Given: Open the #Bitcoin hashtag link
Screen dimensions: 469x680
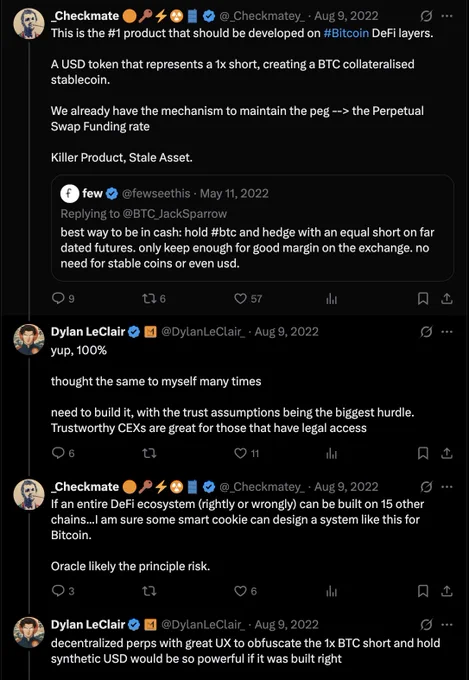Looking at the screenshot, I should 346,33.
